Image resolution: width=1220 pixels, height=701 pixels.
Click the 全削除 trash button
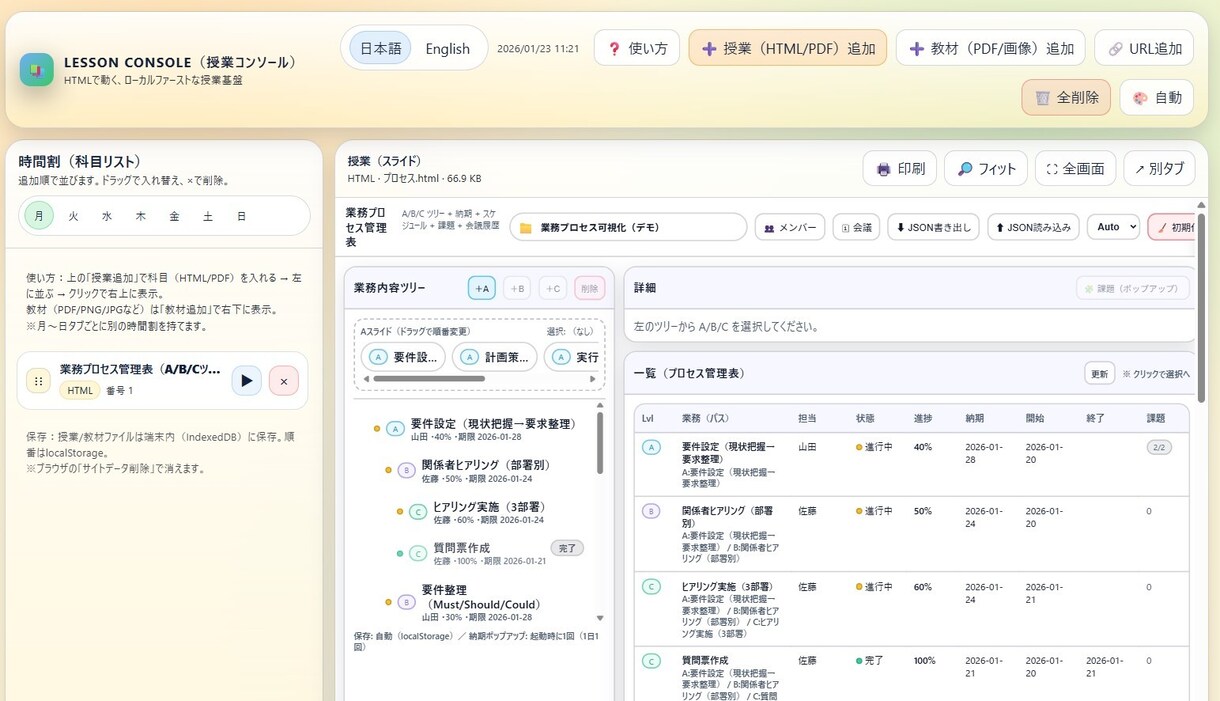pos(1066,98)
